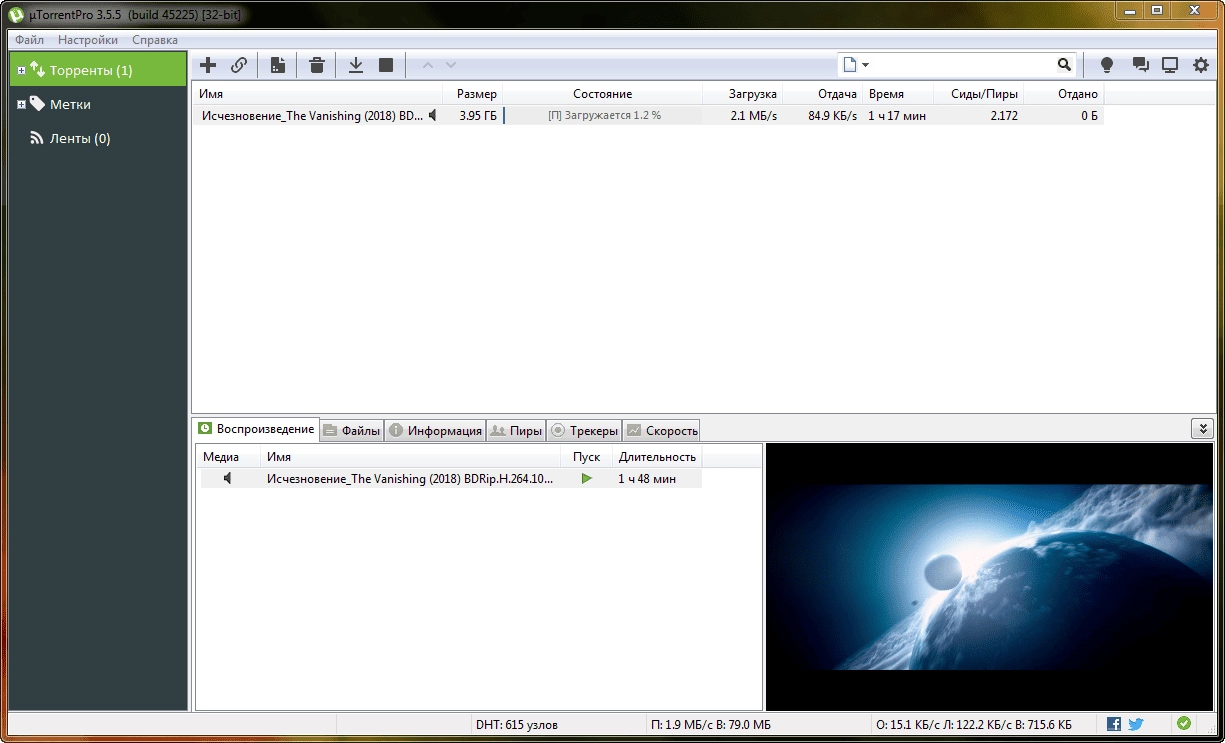
Task: Switch to the Пиры tab
Action: [x=516, y=431]
